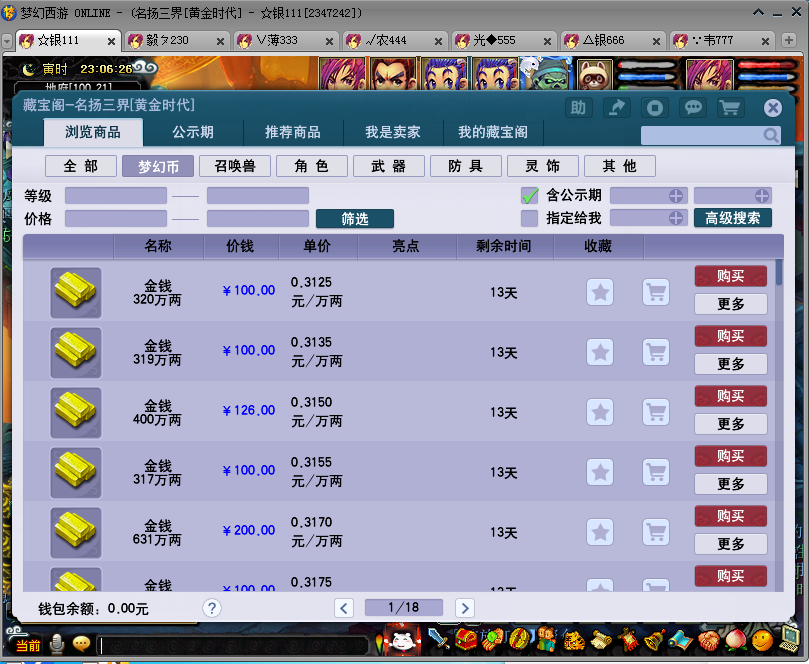809x664 pixels.
Task: Select the 防具 category filter
Action: [x=465, y=166]
